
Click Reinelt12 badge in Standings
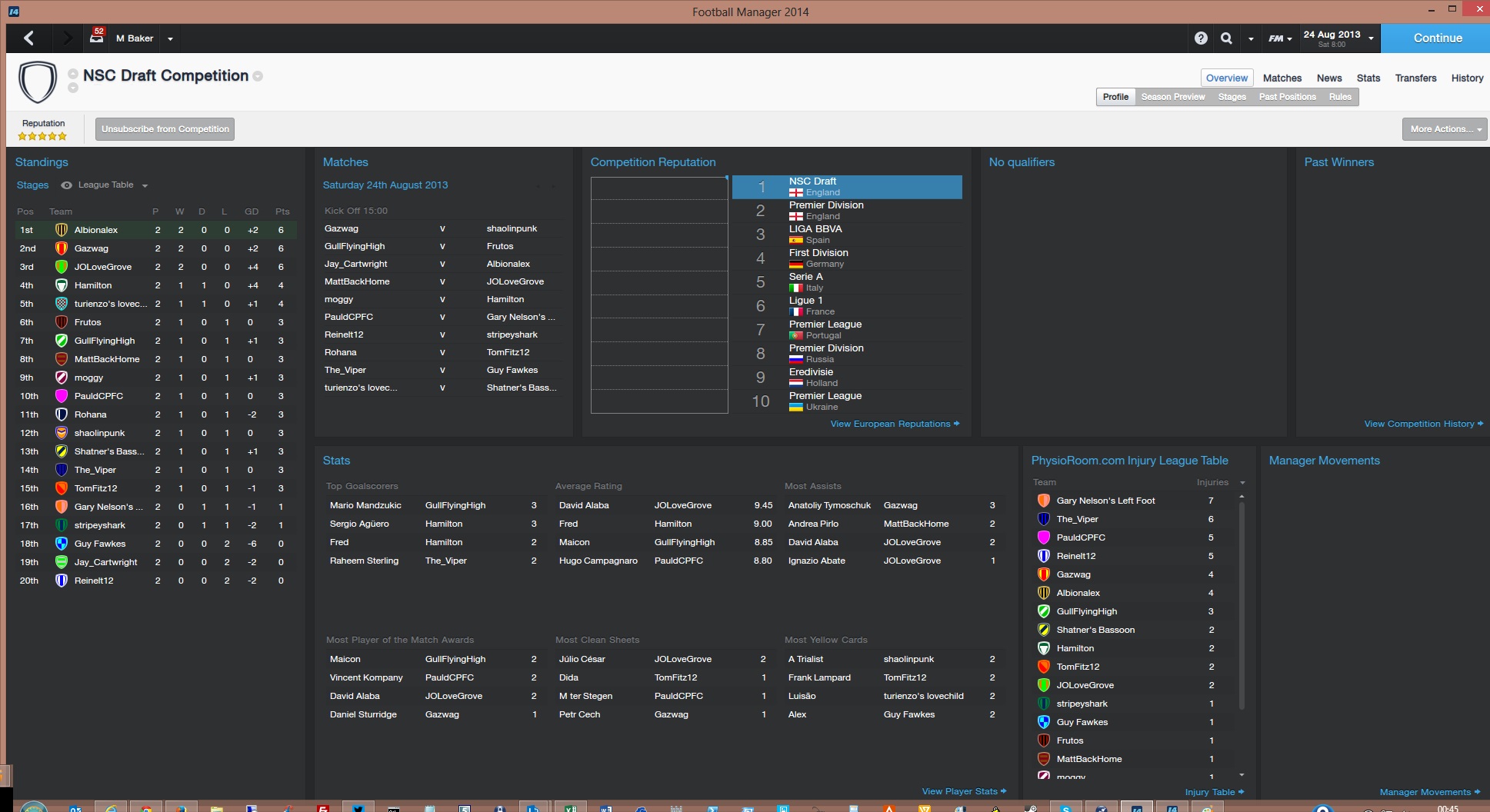pyautogui.click(x=62, y=581)
